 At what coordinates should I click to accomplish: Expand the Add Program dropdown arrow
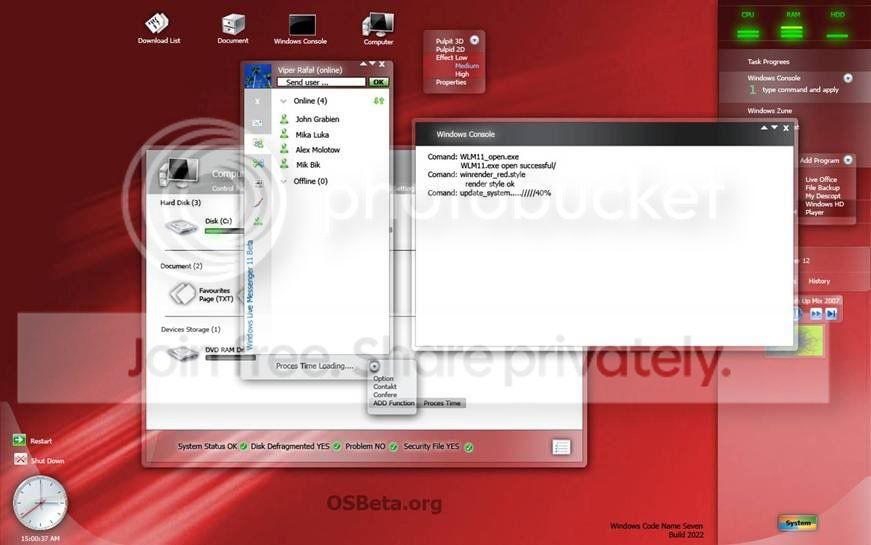pyautogui.click(x=848, y=160)
